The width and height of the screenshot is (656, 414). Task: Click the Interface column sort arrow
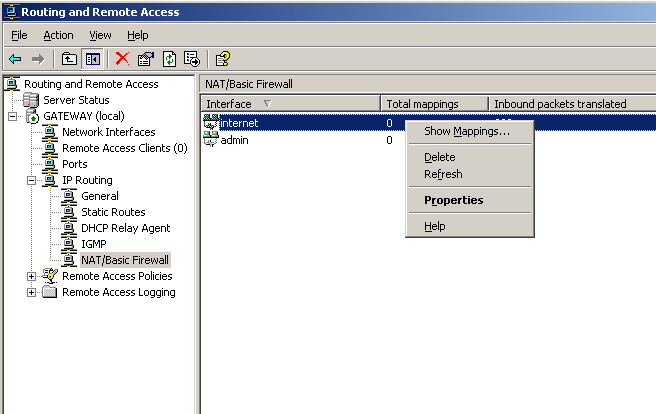(x=268, y=103)
